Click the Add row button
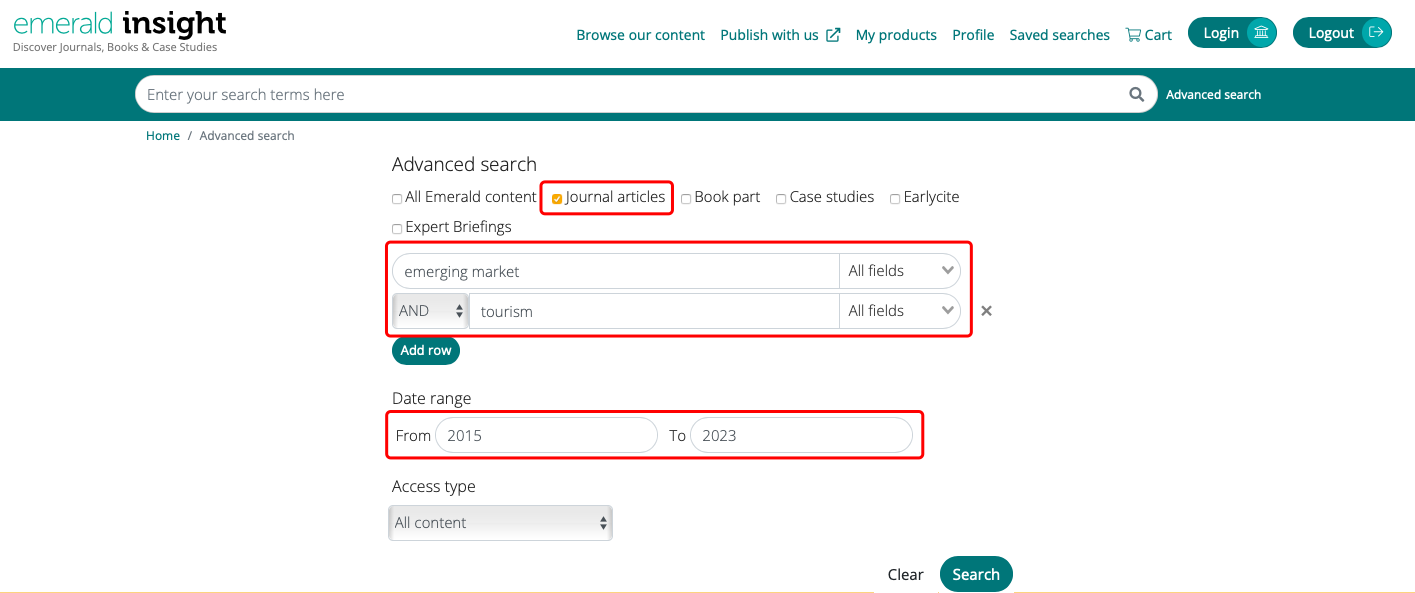Viewport: 1415px width, 593px height. (426, 350)
